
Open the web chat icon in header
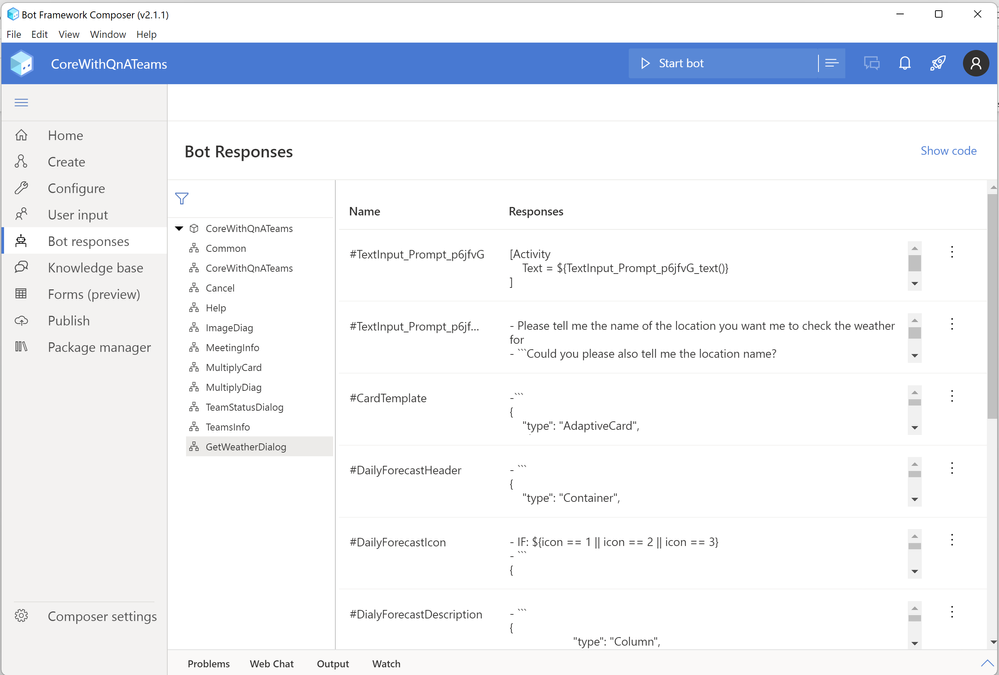[x=872, y=63]
